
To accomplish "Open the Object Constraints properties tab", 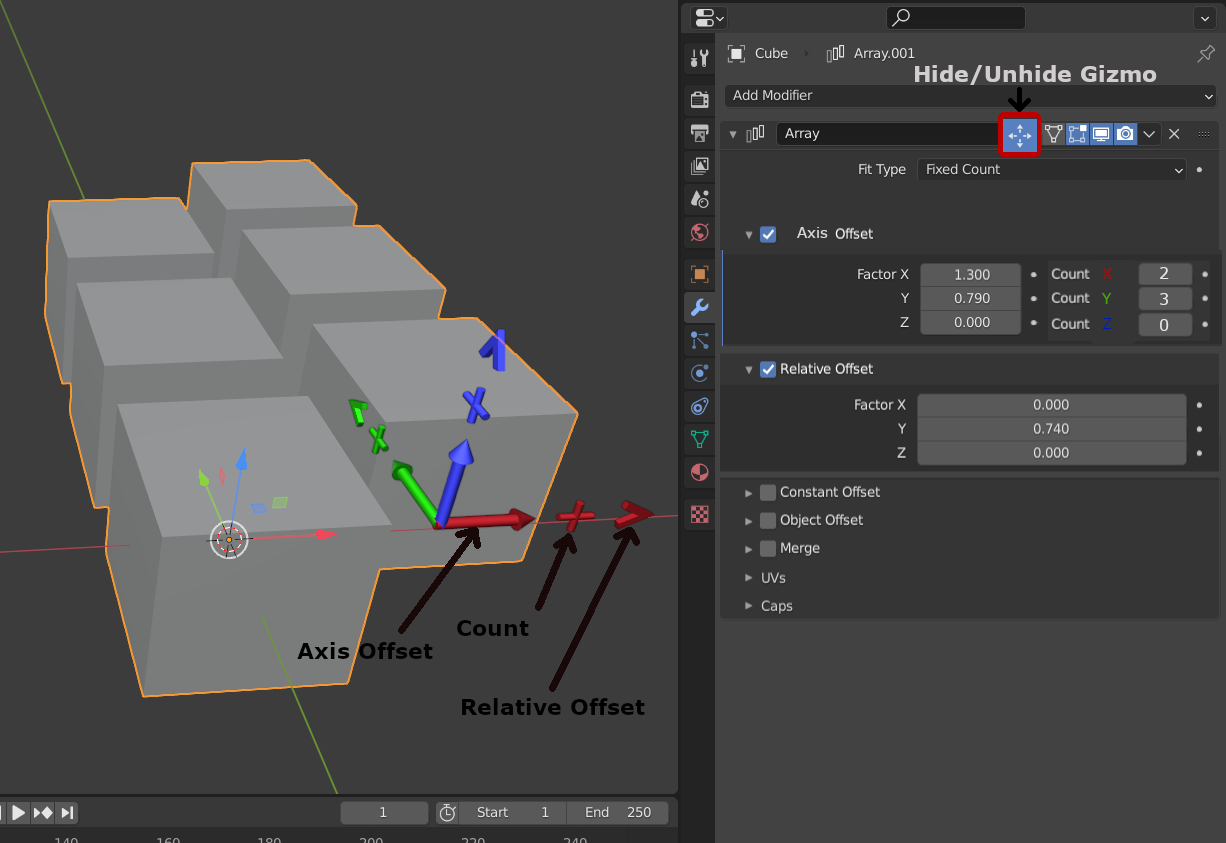I will pyautogui.click(x=700, y=406).
